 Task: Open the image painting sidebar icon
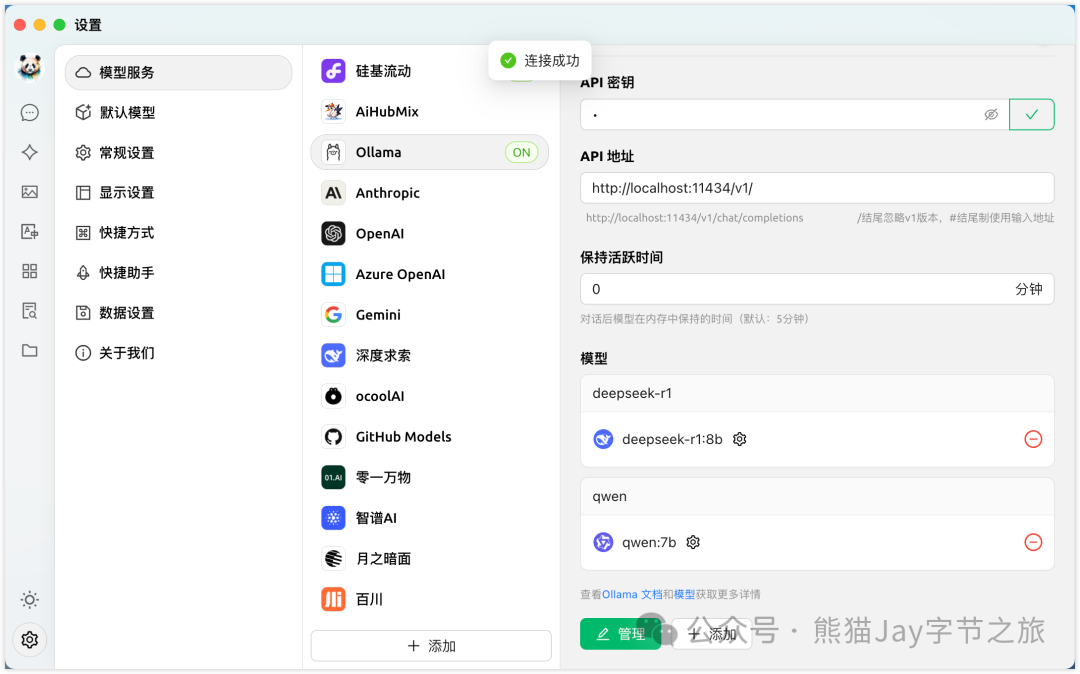(x=30, y=192)
